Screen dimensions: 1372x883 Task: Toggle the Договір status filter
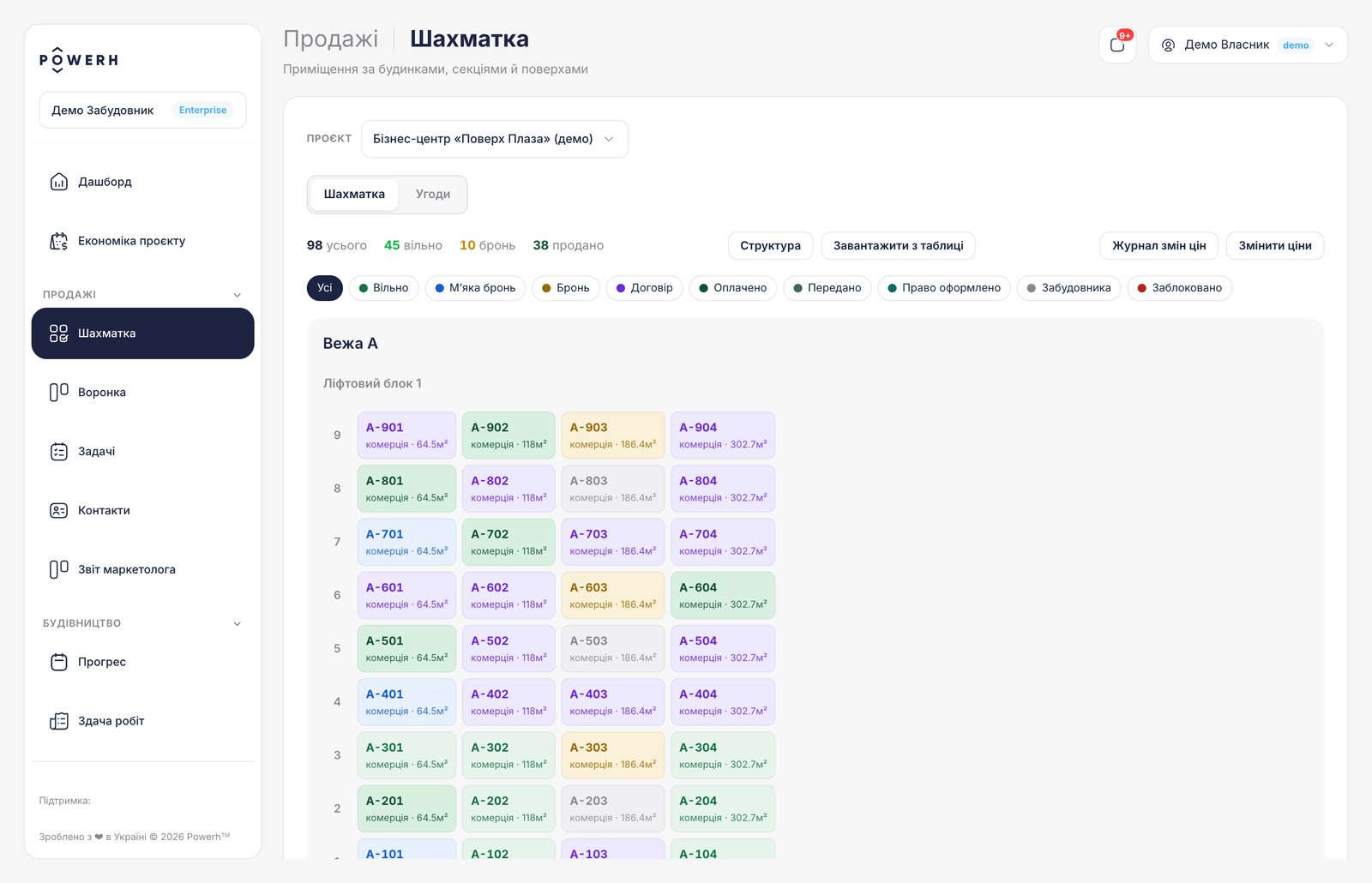pyautogui.click(x=645, y=288)
